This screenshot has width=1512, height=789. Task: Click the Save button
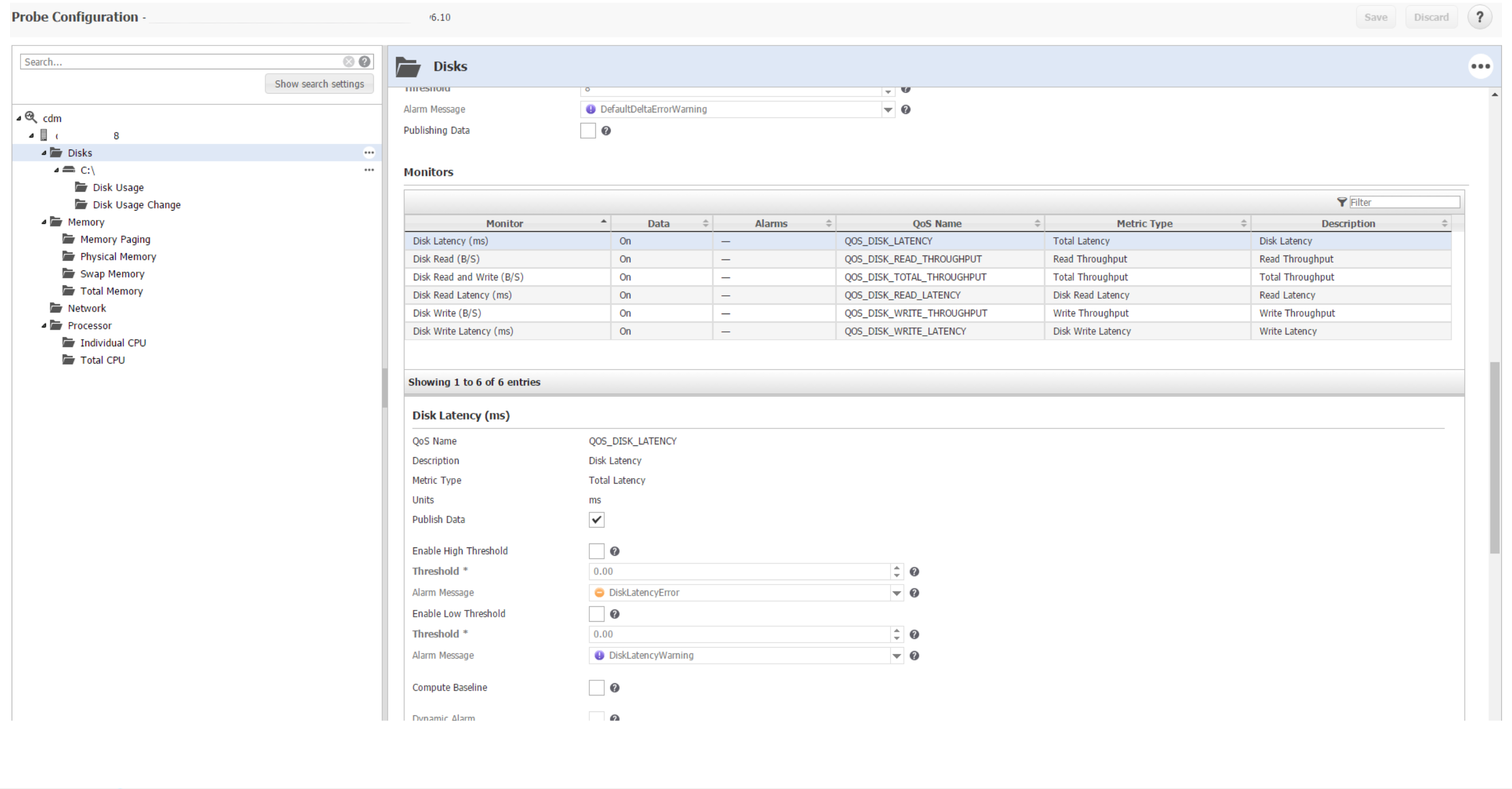tap(1375, 17)
